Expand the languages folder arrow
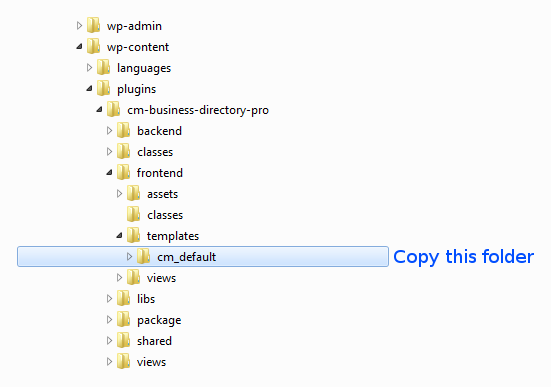This screenshot has height=387, width=551. 89,67
